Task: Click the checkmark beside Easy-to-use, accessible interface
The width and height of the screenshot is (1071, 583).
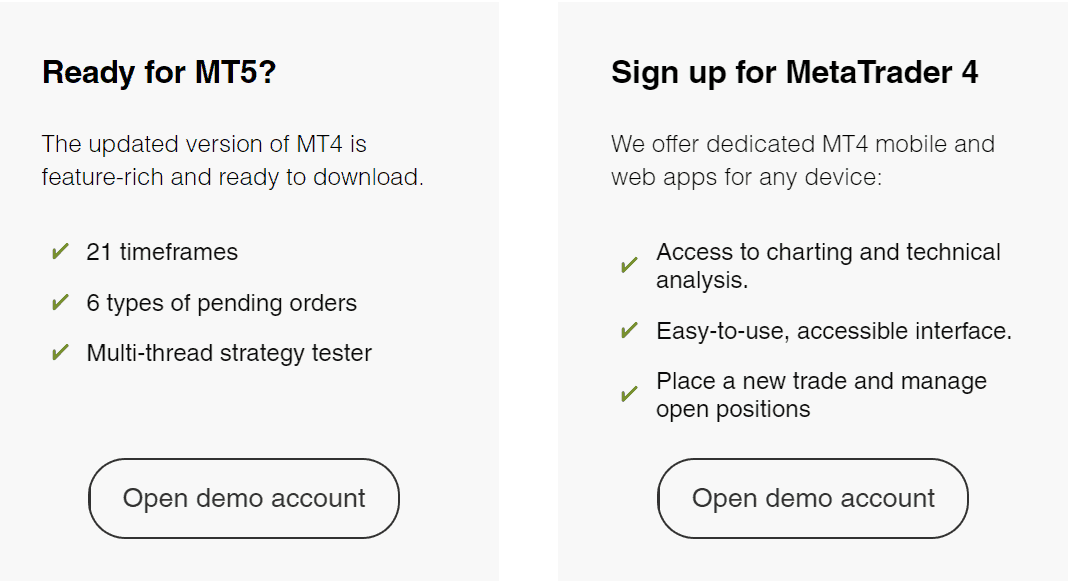Action: click(629, 330)
